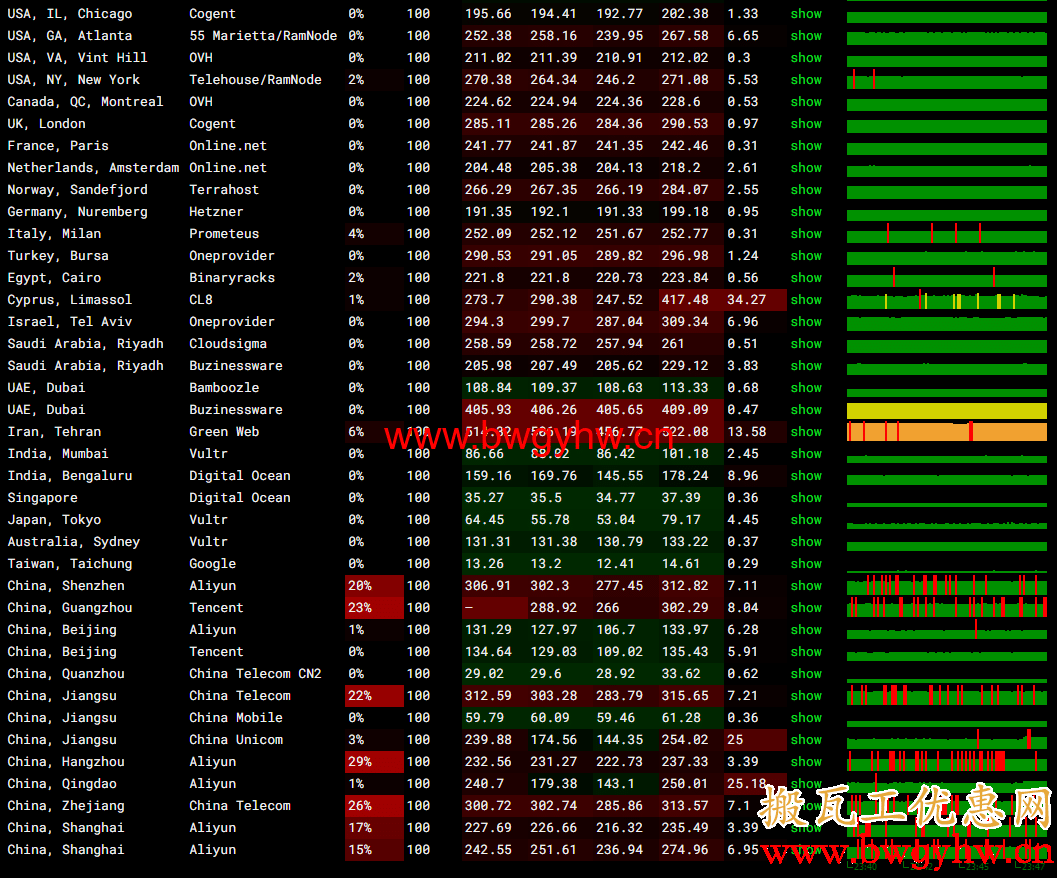Click show for Jiangsu China Telecom
The height and width of the screenshot is (878, 1057).
coord(806,696)
